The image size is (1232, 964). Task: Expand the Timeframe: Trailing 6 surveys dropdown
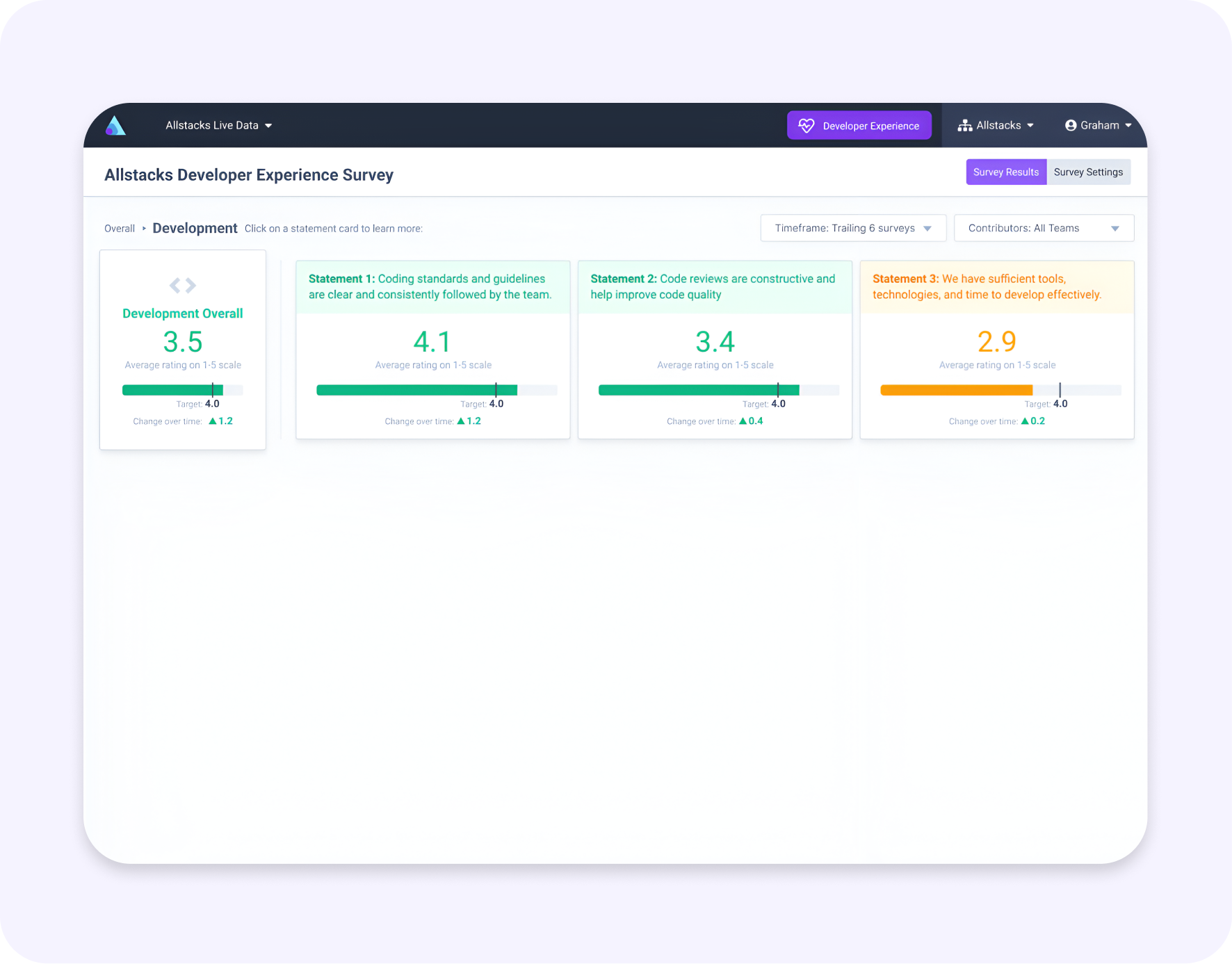(852, 229)
